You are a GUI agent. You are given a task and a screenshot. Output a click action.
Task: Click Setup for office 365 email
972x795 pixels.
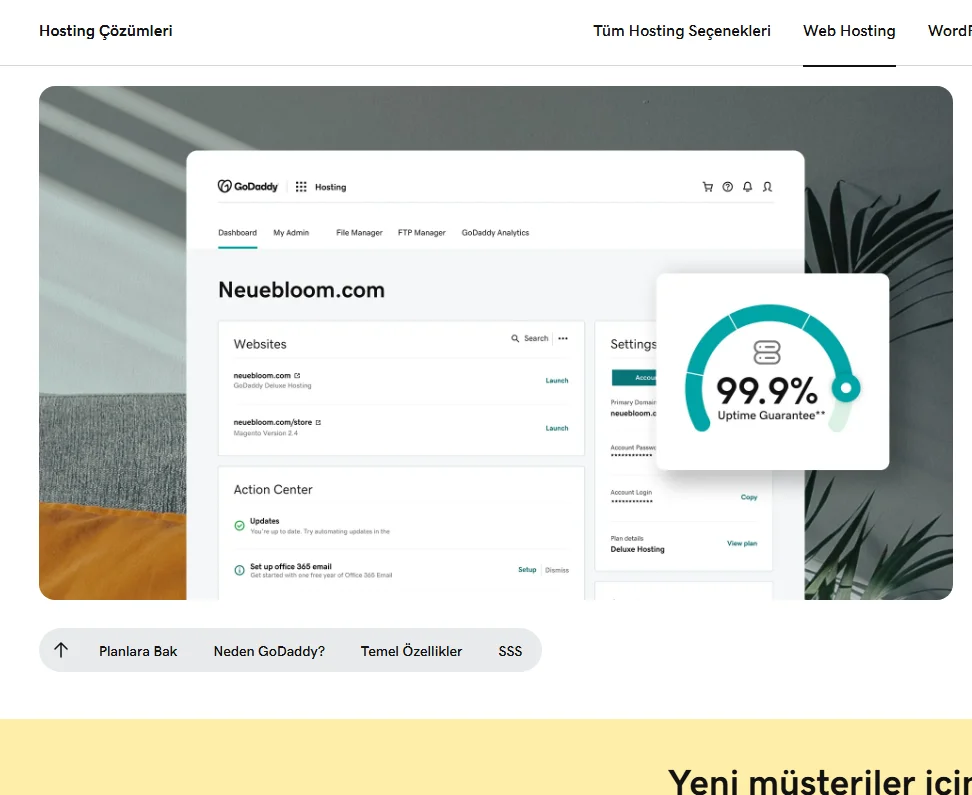pyautogui.click(x=527, y=569)
